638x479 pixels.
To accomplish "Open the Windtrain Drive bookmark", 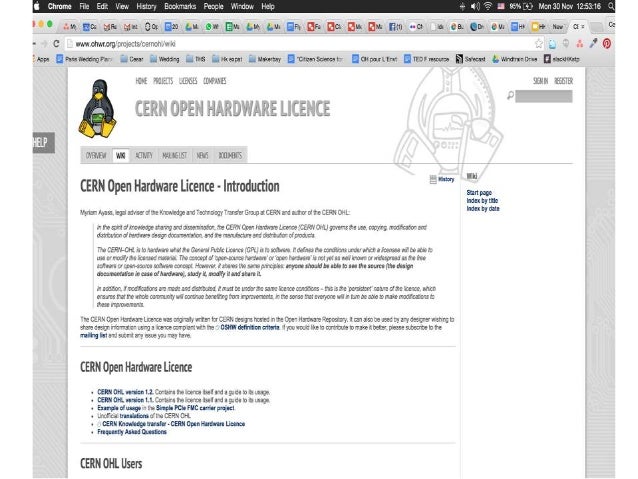I will [x=515, y=59].
